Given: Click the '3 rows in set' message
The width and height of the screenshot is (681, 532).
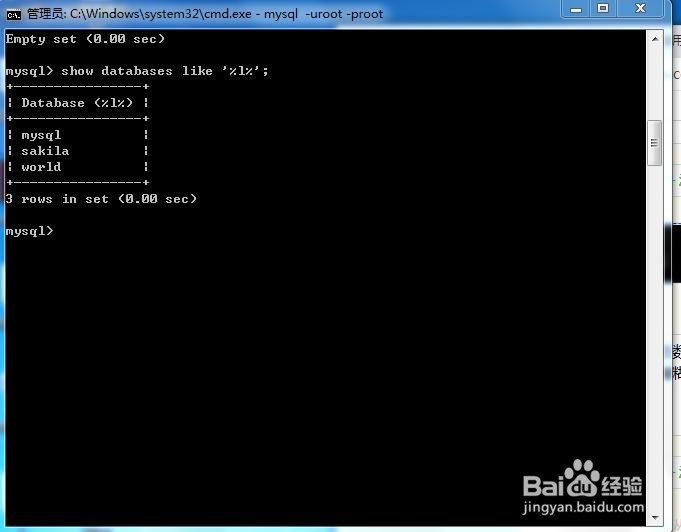Looking at the screenshot, I should pos(101,199).
